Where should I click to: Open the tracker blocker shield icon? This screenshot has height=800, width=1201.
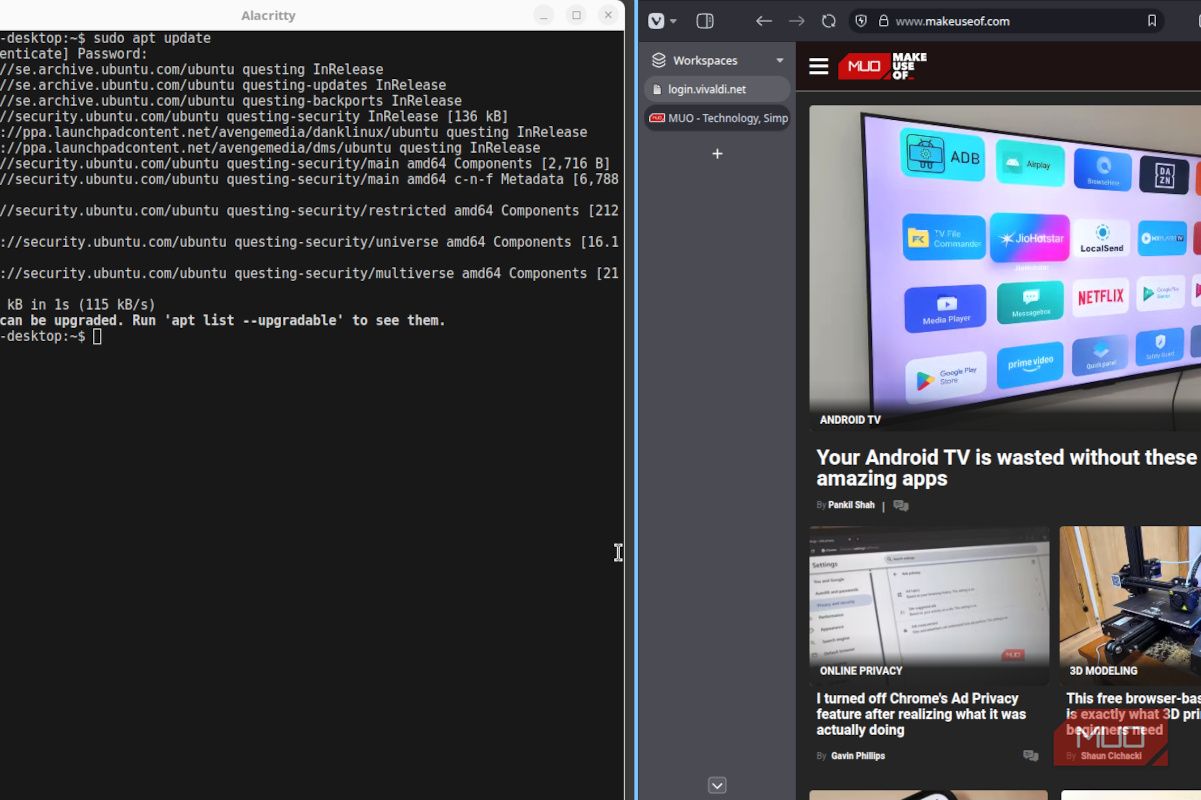[x=861, y=21]
